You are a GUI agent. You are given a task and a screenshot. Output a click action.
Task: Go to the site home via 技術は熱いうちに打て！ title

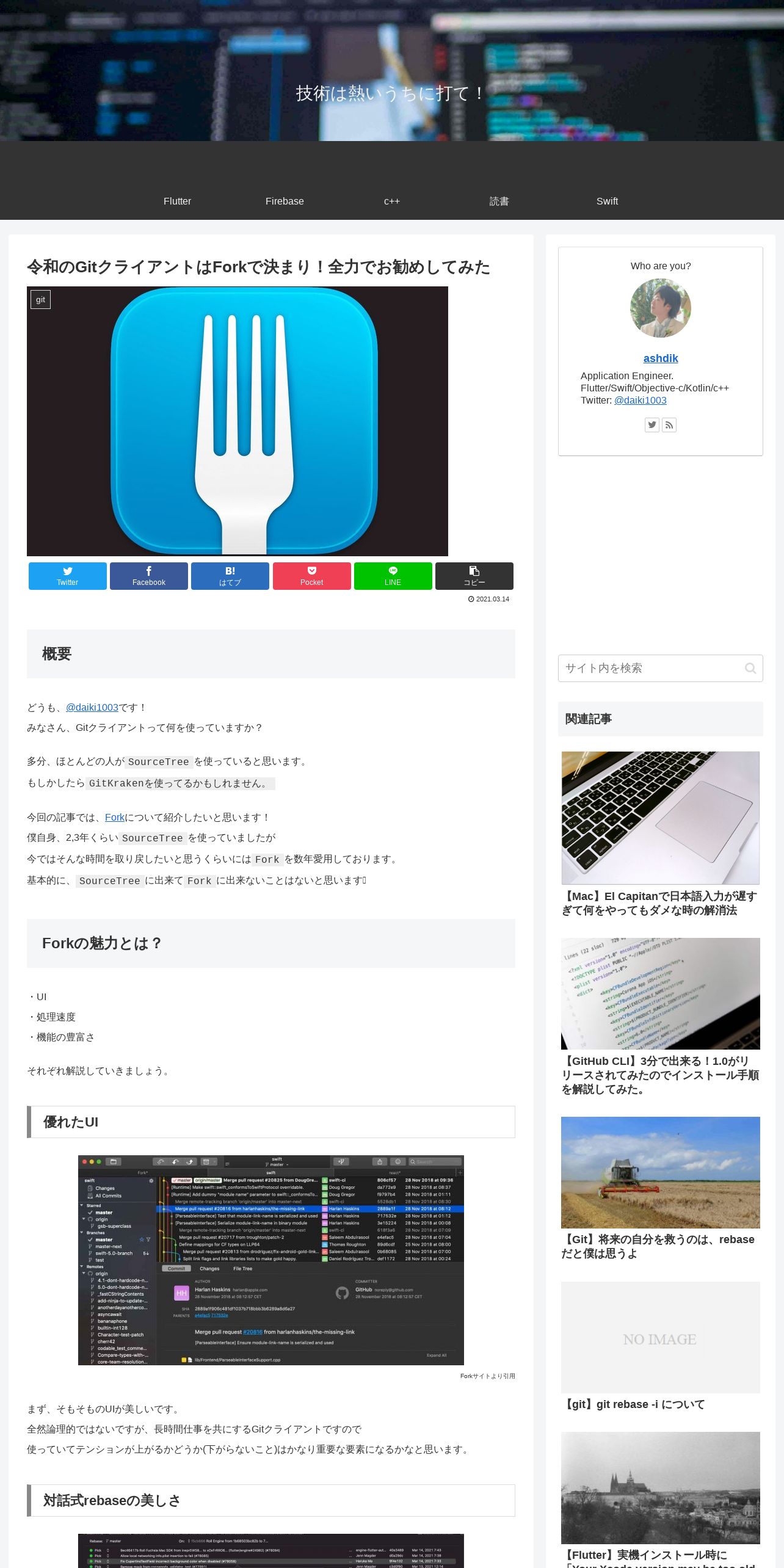391,93
